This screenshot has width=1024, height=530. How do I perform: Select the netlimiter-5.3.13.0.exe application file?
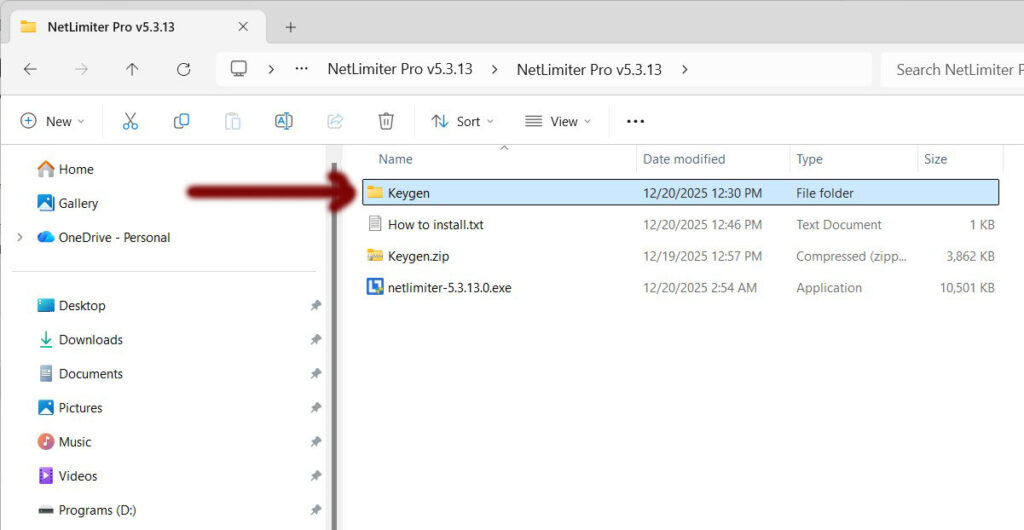pos(449,288)
